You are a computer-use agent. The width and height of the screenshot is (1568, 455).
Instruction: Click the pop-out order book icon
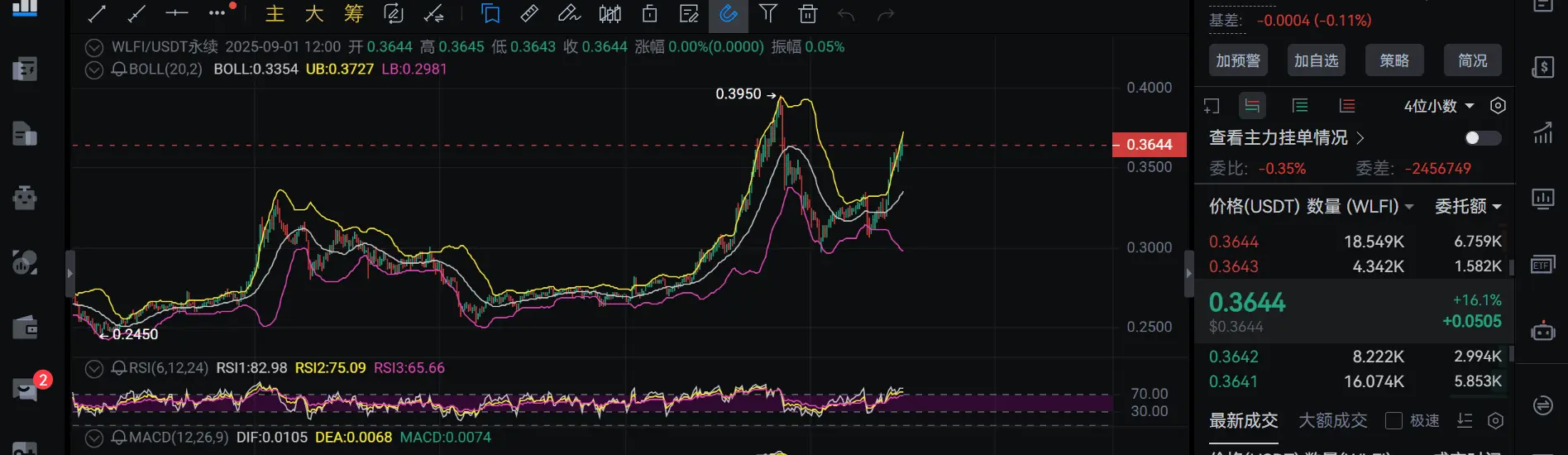coord(1212,106)
